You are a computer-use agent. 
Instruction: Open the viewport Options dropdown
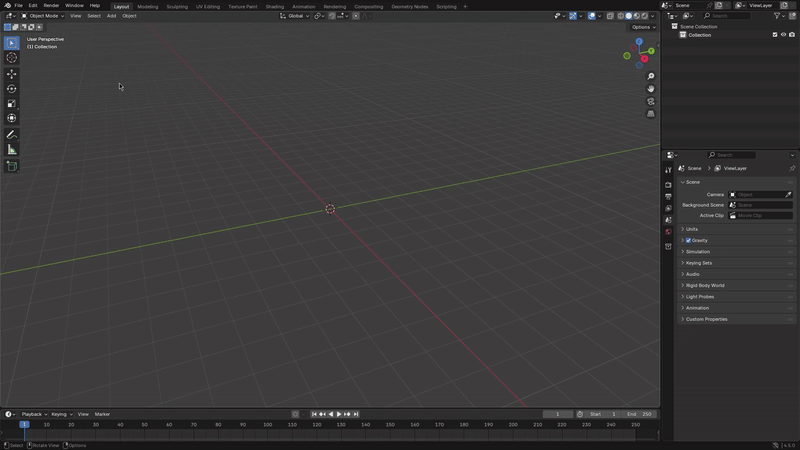[643, 27]
